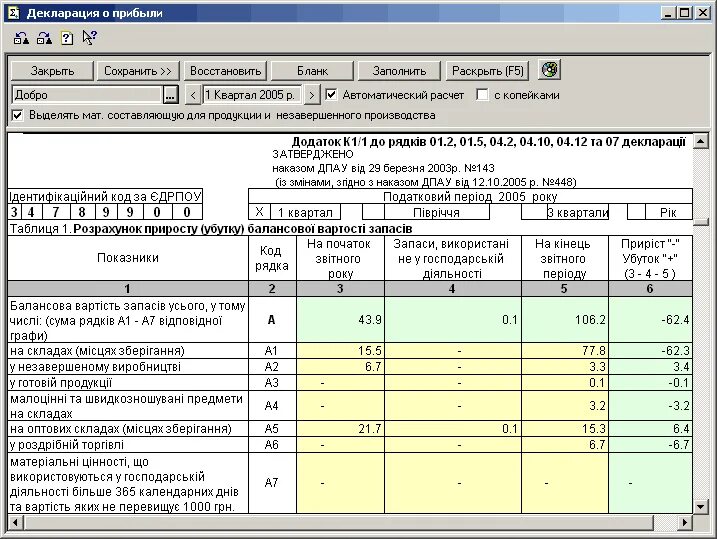
Task: Click the horizontal scrollbar left arrow
Action: [x=16, y=522]
